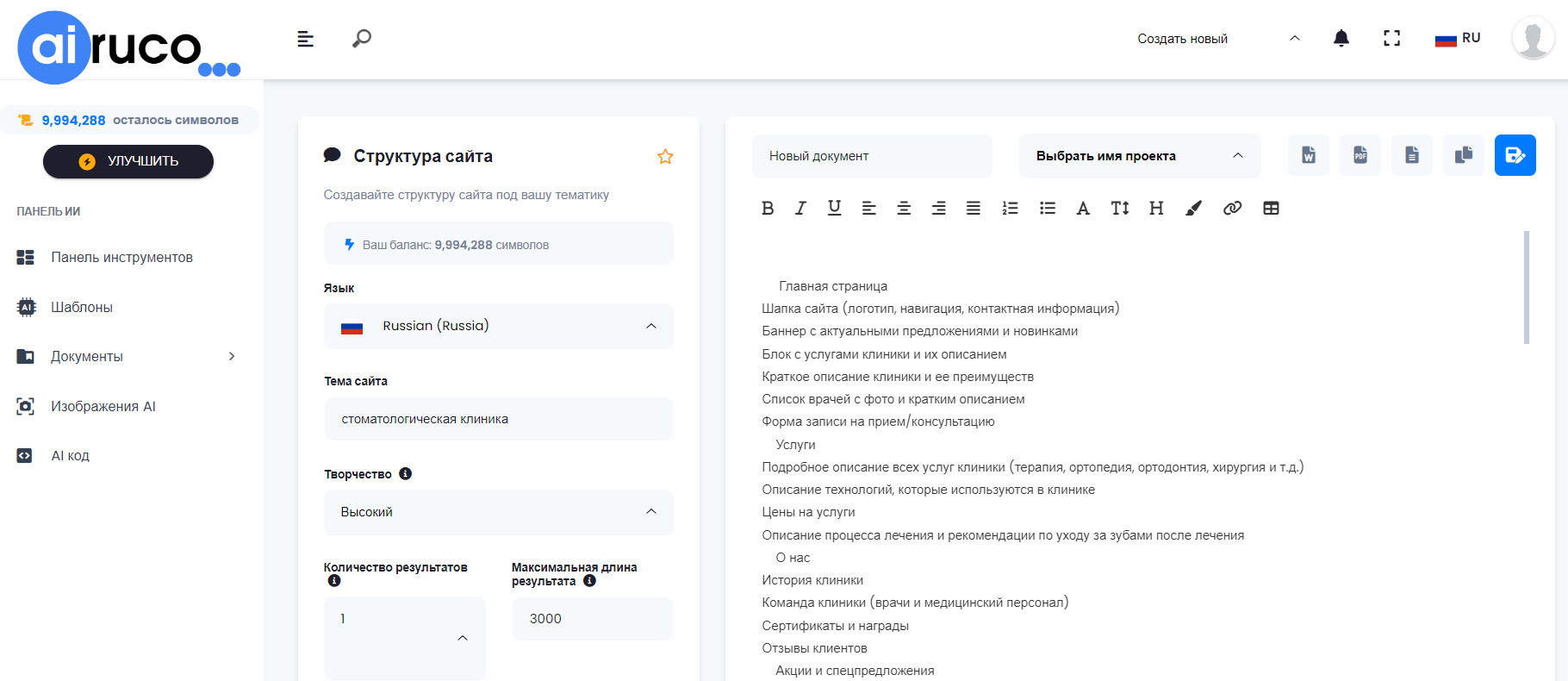The height and width of the screenshot is (681, 1568).
Task: Click 'Услуги' heading in editor
Action: [x=795, y=445]
